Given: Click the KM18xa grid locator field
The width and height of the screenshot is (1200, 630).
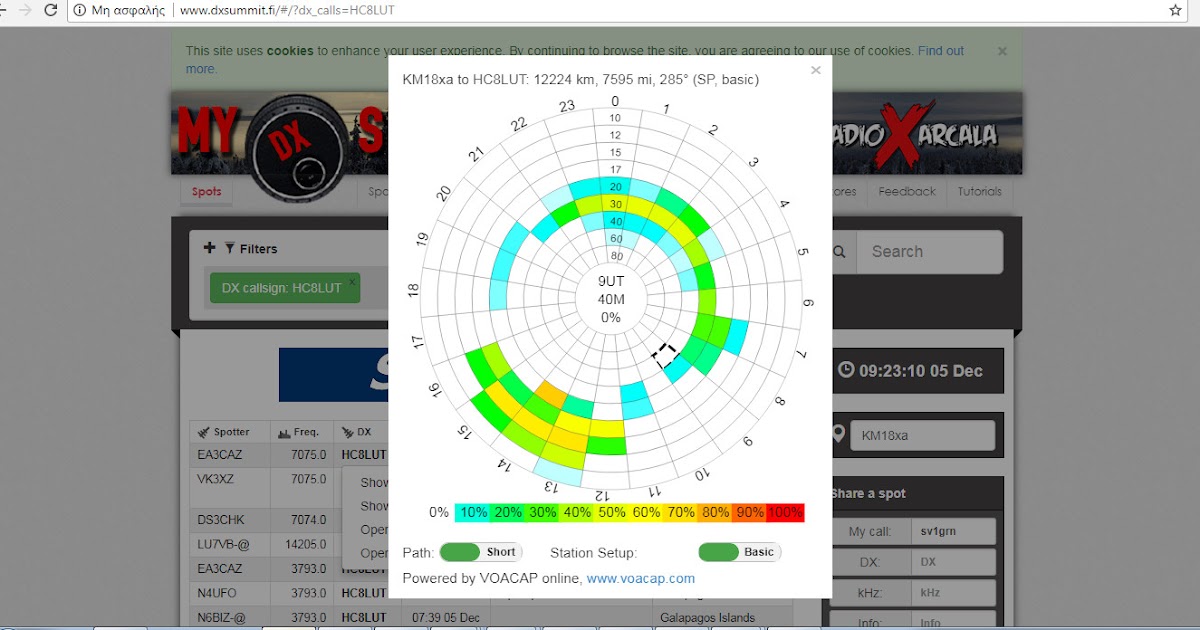Looking at the screenshot, I should point(922,435).
